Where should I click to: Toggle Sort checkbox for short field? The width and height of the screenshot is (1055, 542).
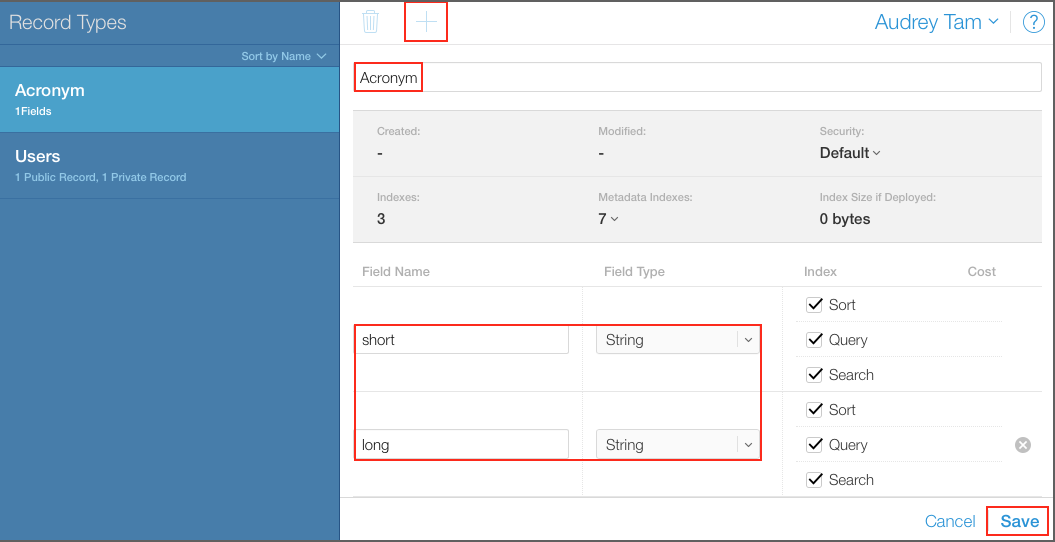(814, 305)
